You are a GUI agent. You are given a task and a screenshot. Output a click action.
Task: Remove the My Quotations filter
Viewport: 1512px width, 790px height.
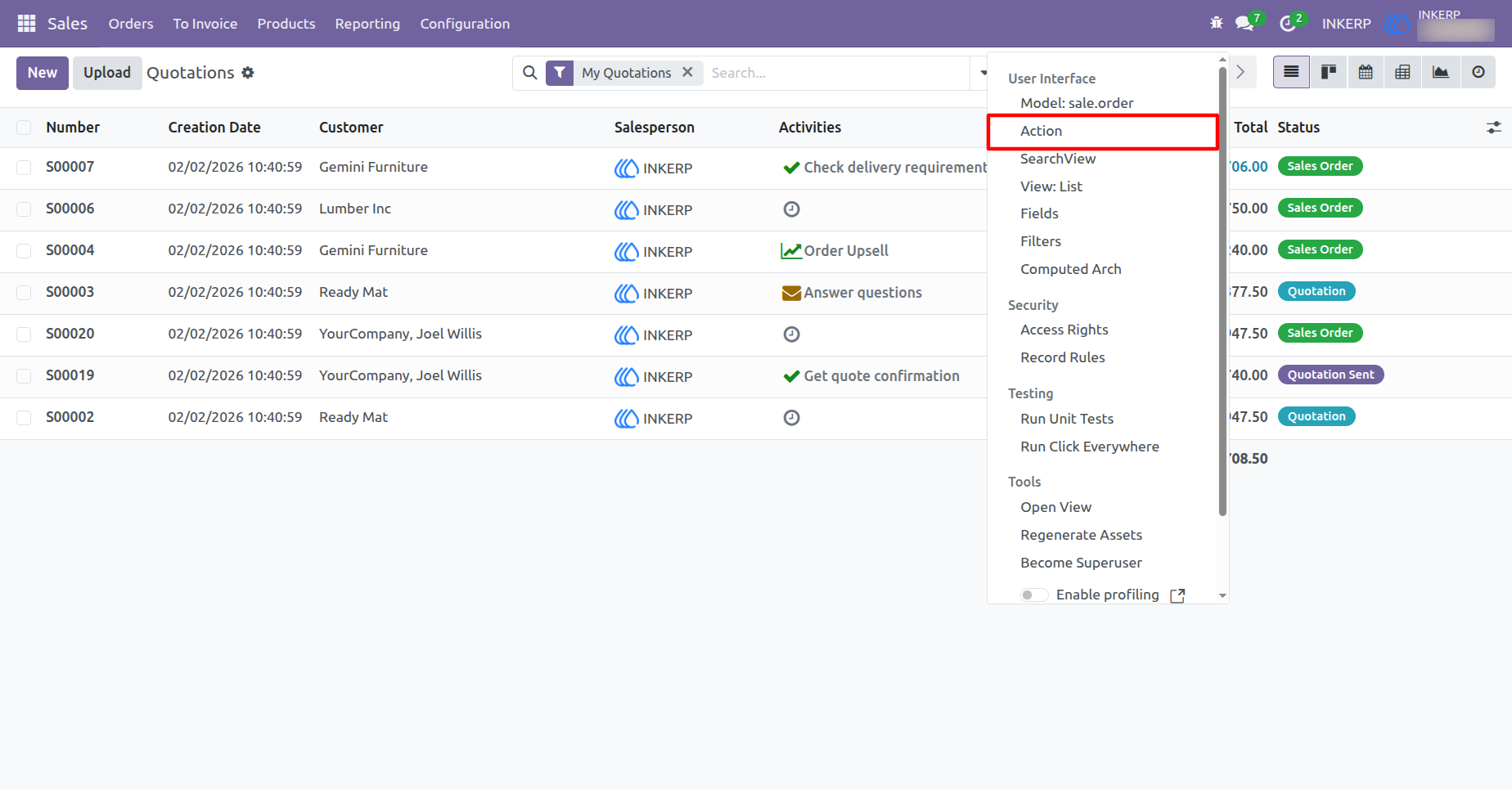click(687, 72)
